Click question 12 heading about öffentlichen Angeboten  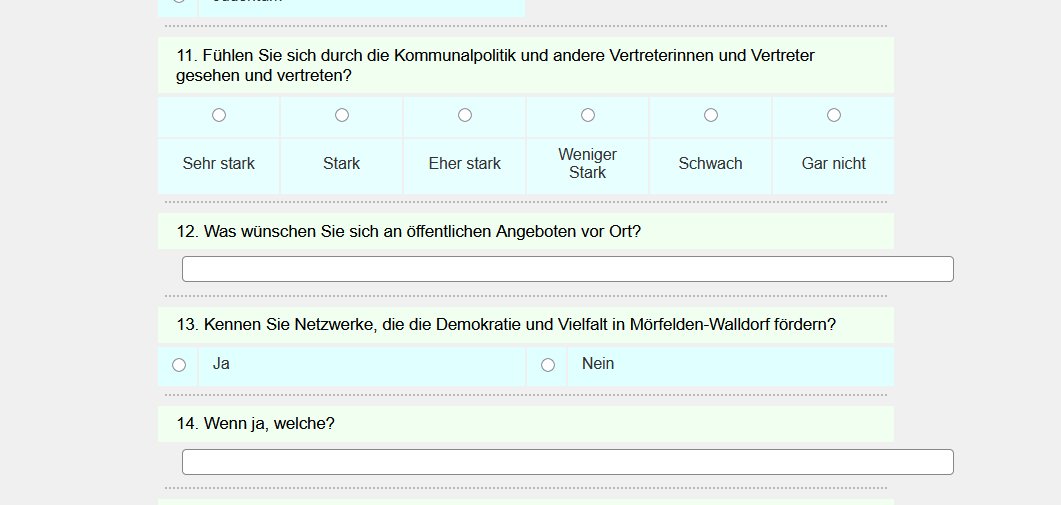click(x=409, y=232)
